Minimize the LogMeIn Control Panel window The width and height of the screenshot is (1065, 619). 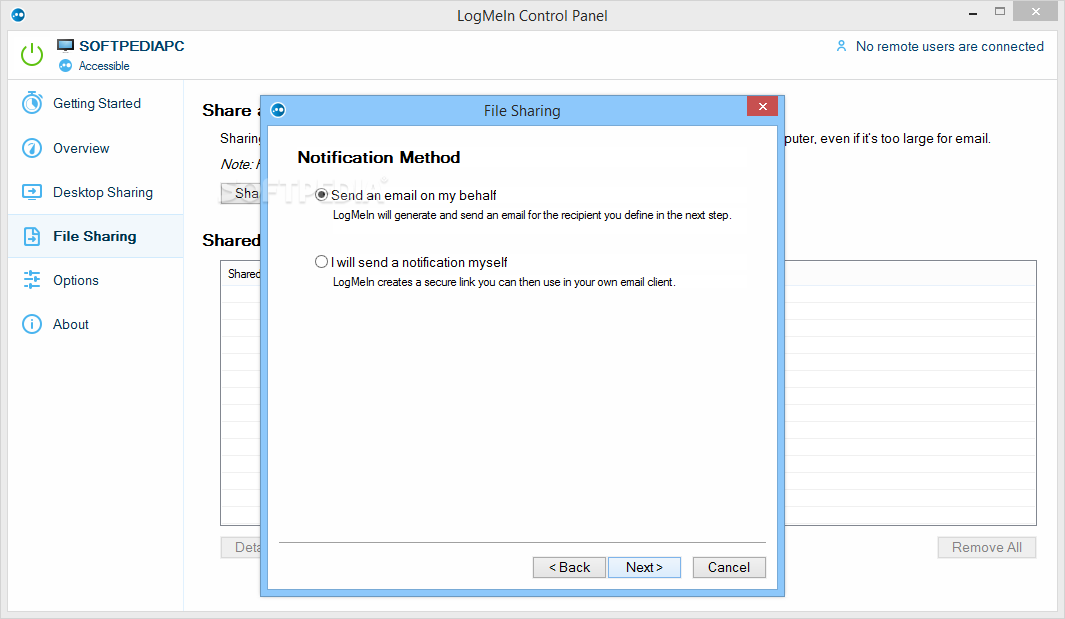(x=973, y=12)
